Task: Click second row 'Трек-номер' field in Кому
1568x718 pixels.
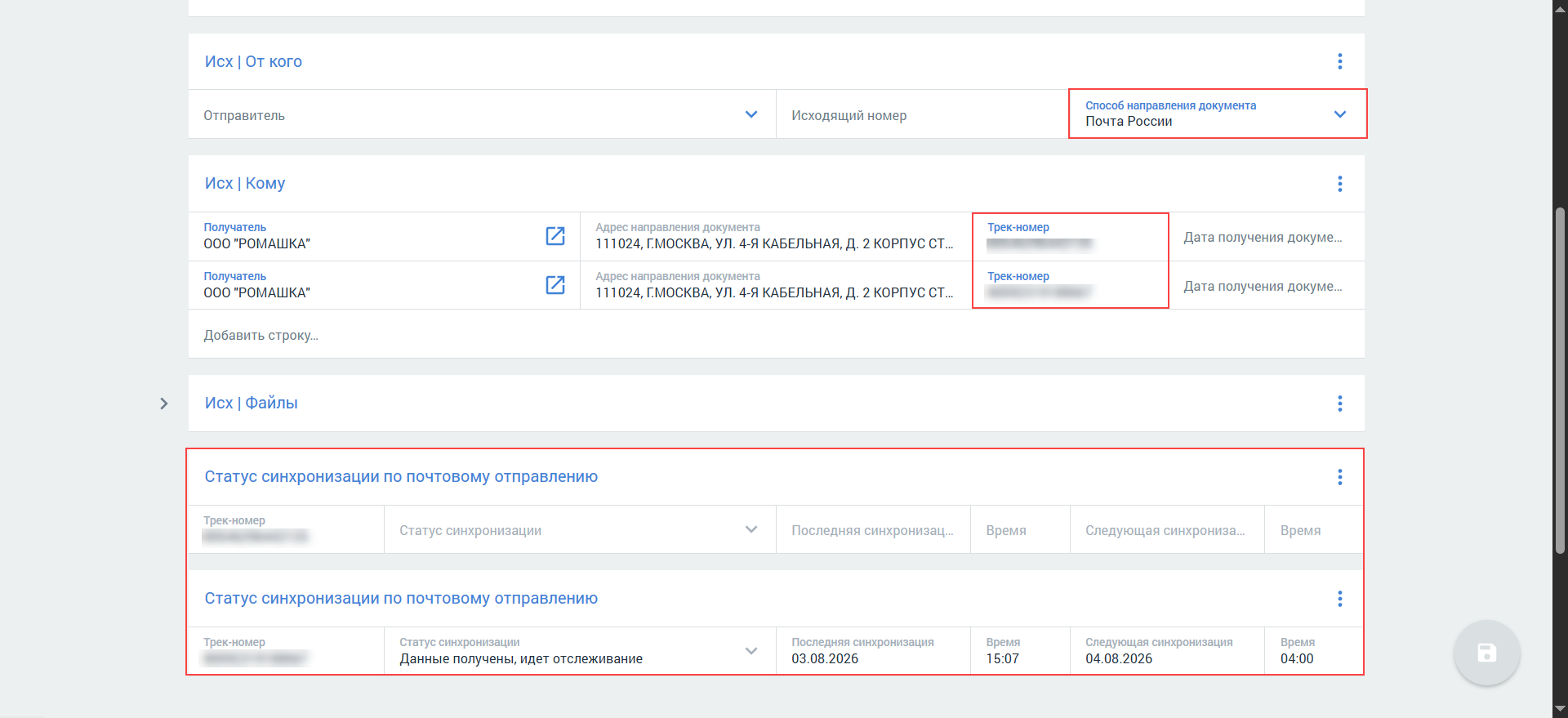Action: coord(1071,285)
